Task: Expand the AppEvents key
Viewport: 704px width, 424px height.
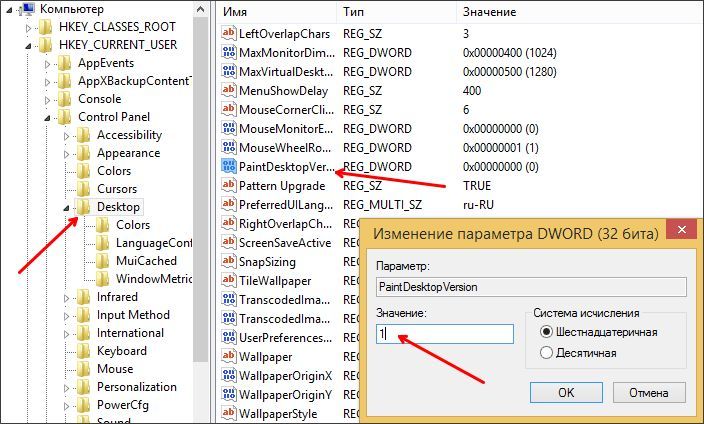Action: click(47, 64)
